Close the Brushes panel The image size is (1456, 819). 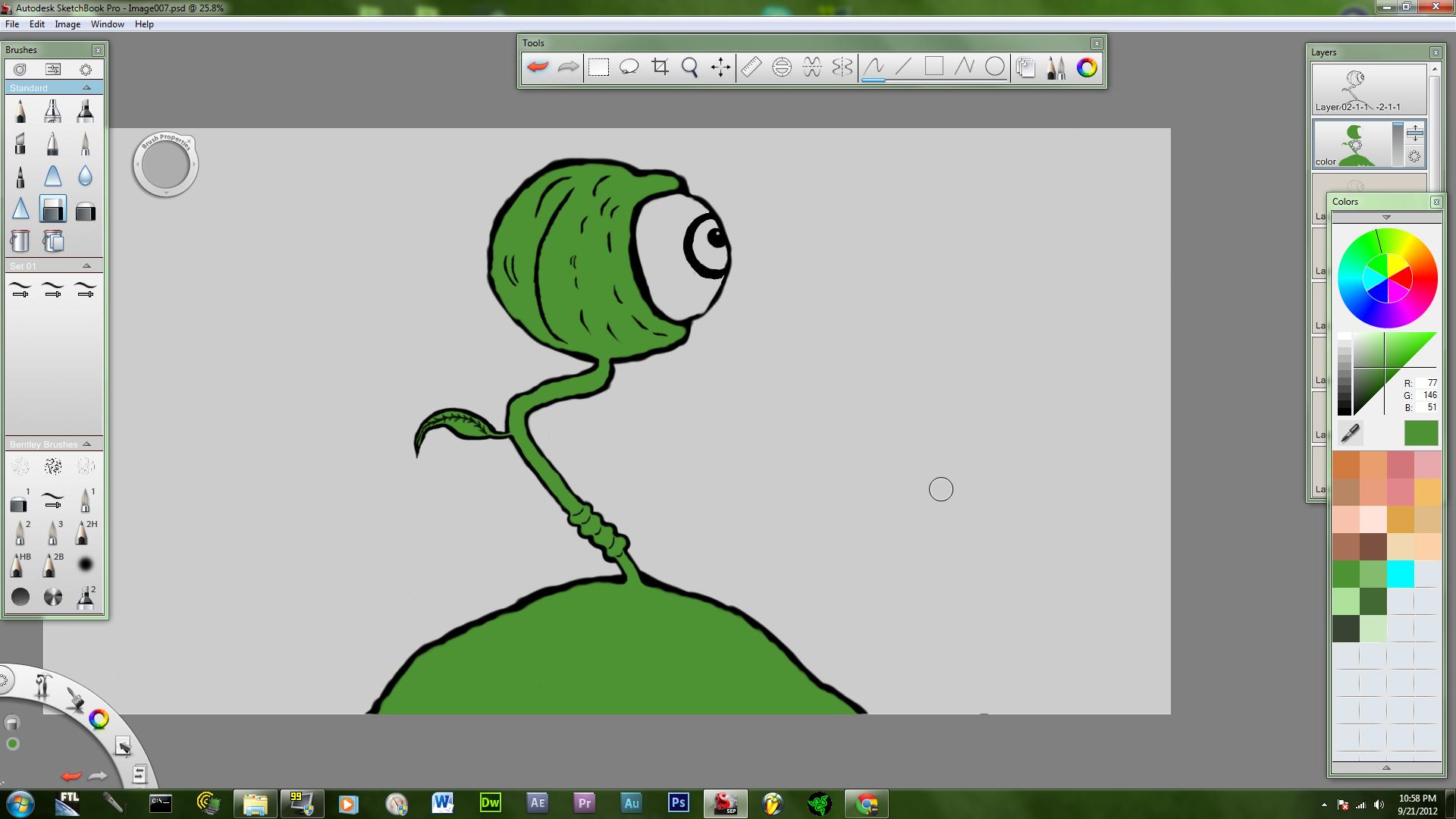98,50
